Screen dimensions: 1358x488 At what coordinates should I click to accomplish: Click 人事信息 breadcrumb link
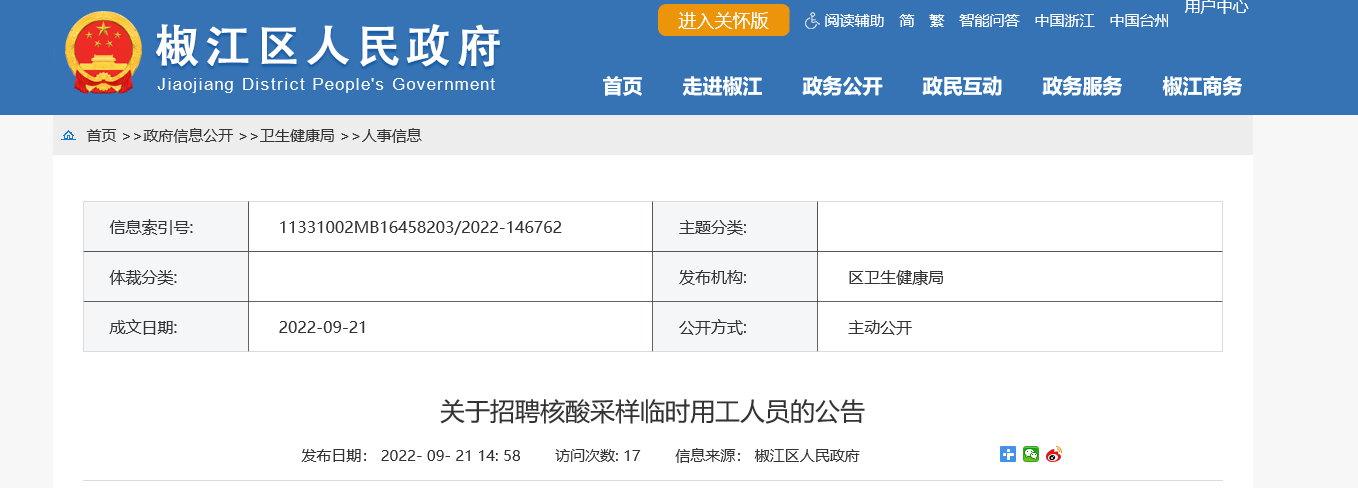(x=391, y=136)
